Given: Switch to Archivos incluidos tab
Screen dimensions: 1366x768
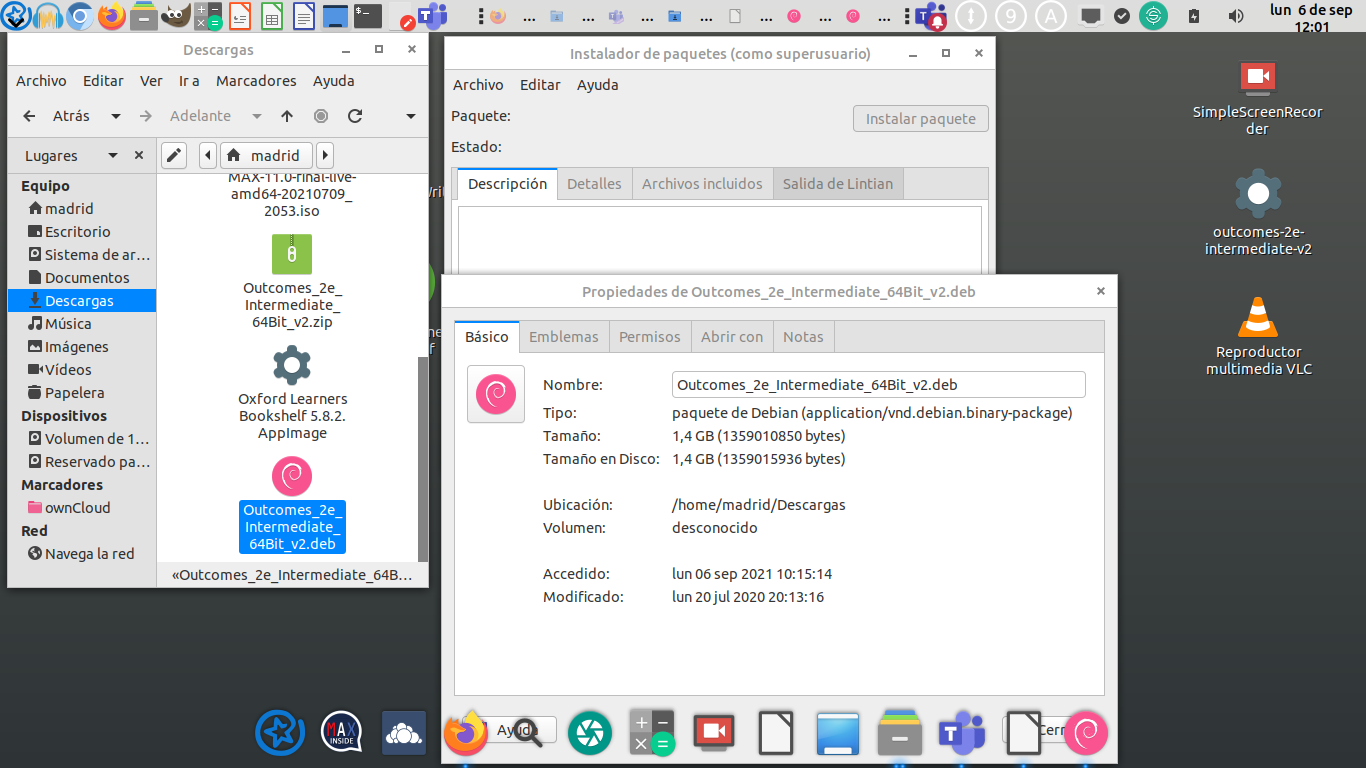Looking at the screenshot, I should click(702, 184).
